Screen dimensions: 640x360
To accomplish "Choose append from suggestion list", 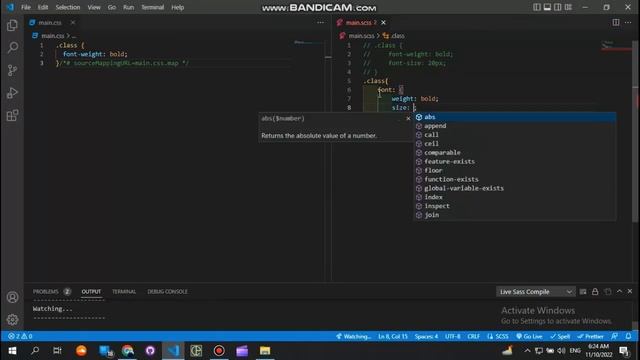I will click(514, 126).
